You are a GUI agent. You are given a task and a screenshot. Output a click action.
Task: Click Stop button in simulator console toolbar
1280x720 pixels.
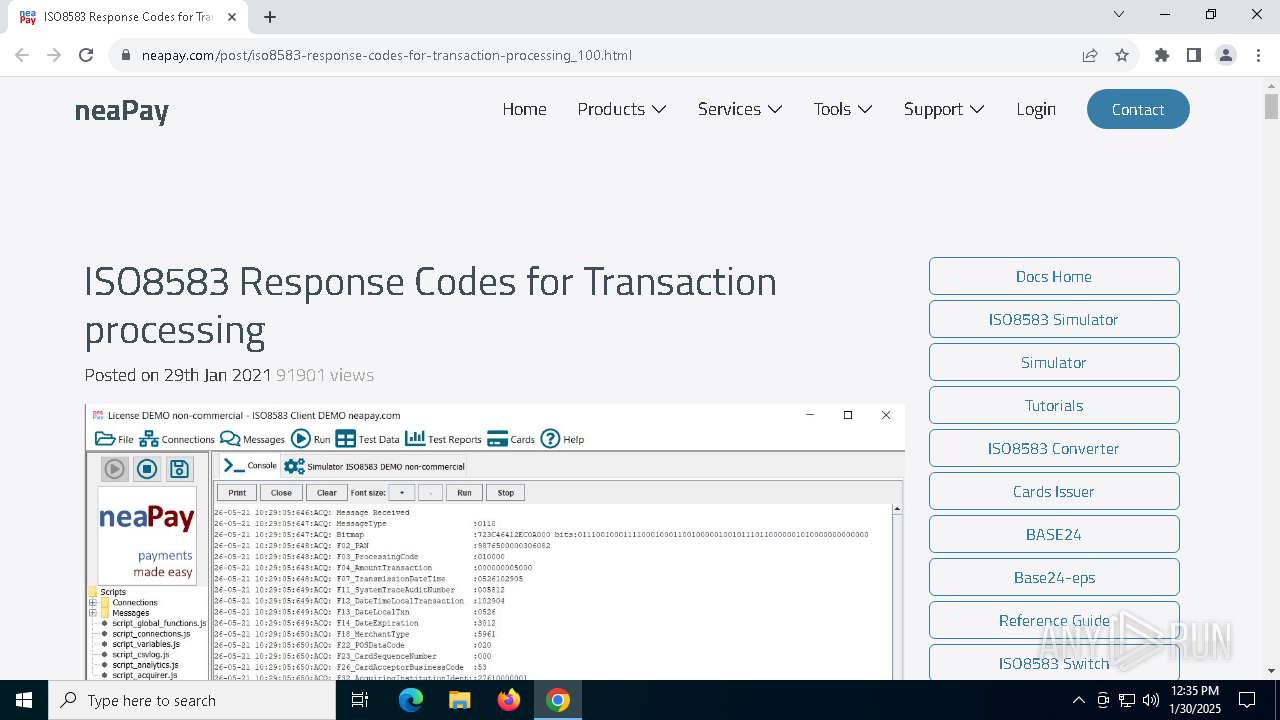click(506, 492)
